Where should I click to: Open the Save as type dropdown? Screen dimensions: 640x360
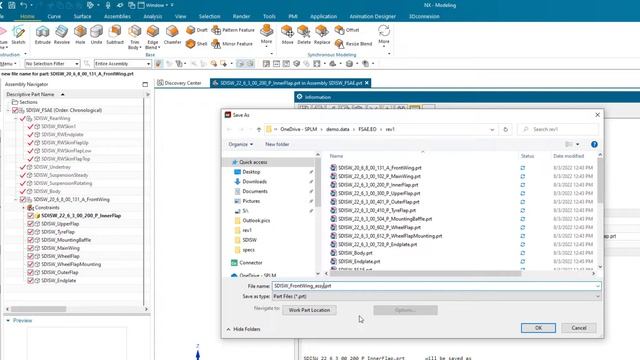click(x=436, y=296)
